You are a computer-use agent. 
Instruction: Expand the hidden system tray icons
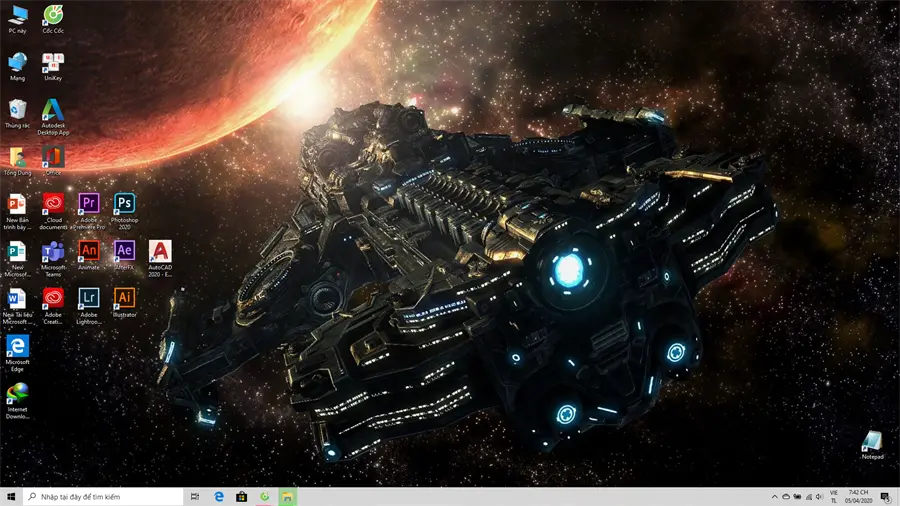pyautogui.click(x=774, y=497)
